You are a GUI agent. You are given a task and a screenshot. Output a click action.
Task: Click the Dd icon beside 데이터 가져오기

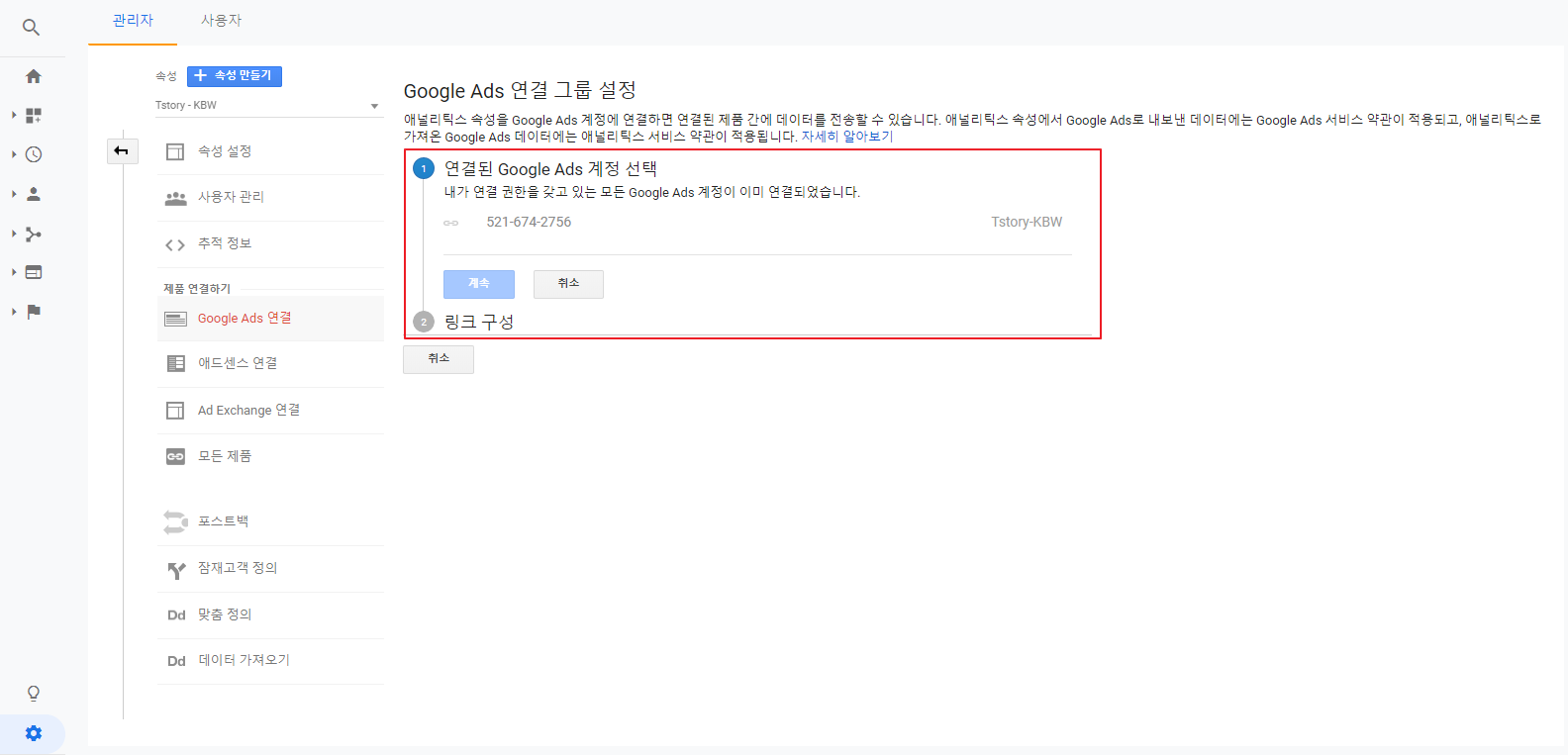(x=176, y=661)
